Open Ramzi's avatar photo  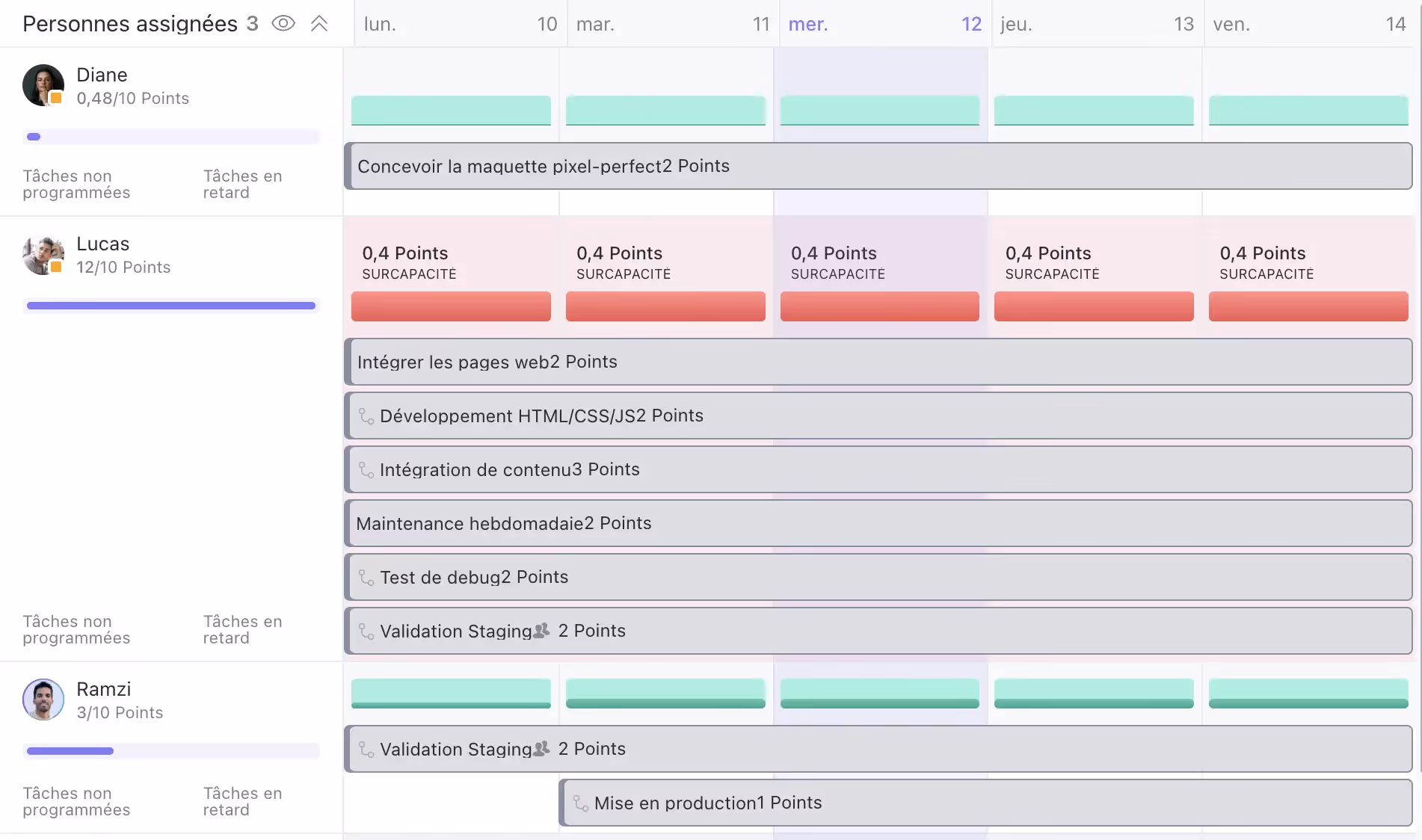pyautogui.click(x=43, y=700)
